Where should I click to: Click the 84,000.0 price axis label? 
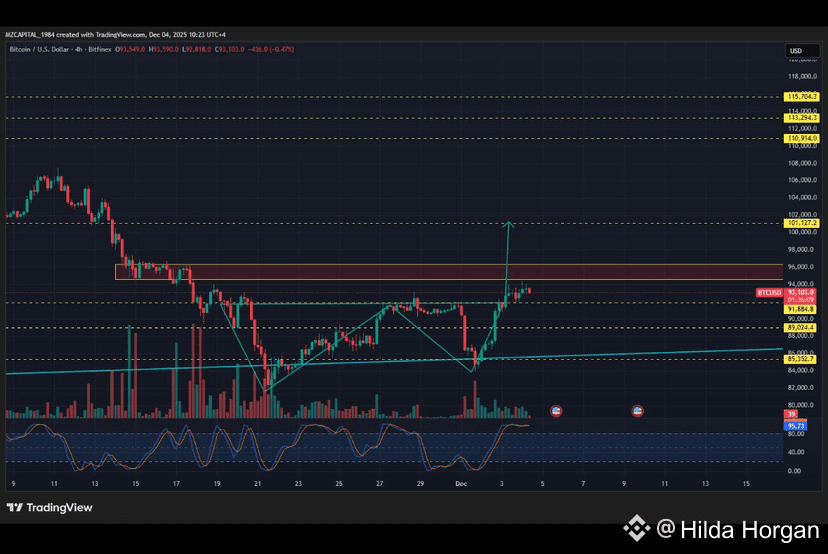click(x=802, y=370)
